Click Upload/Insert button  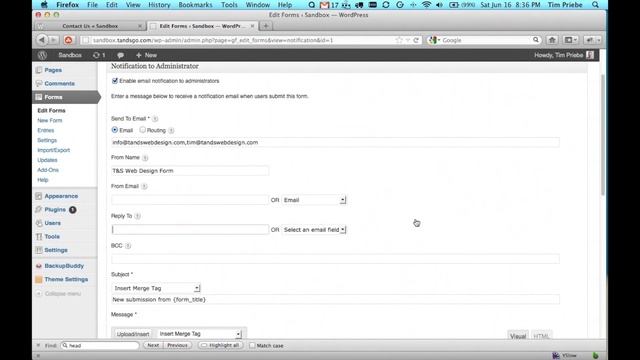click(x=133, y=334)
